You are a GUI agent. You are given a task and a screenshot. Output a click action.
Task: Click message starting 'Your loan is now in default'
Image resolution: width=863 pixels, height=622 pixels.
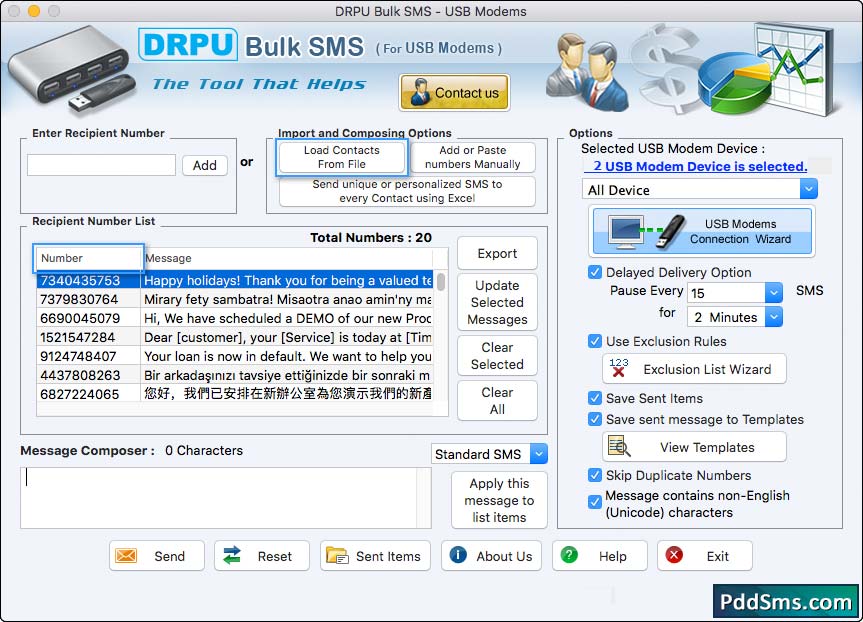point(287,356)
